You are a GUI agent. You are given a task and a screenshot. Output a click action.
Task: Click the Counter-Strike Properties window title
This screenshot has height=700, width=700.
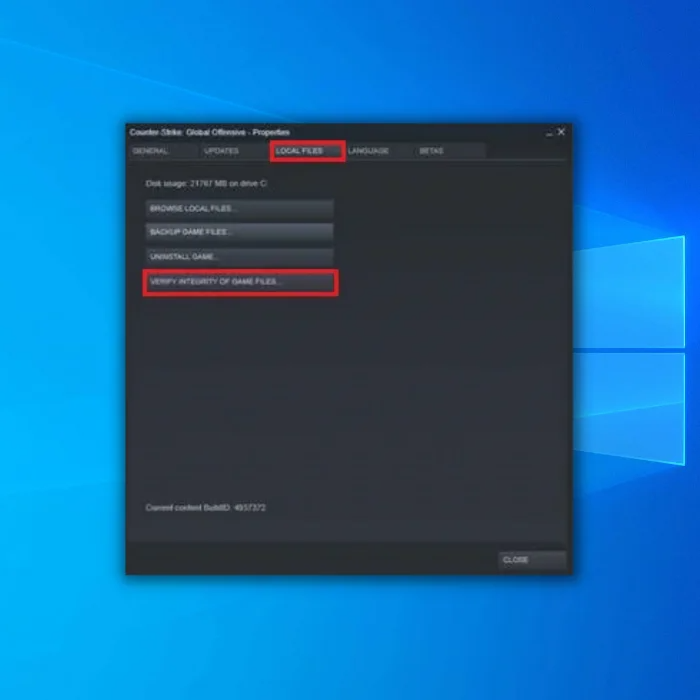click(209, 132)
